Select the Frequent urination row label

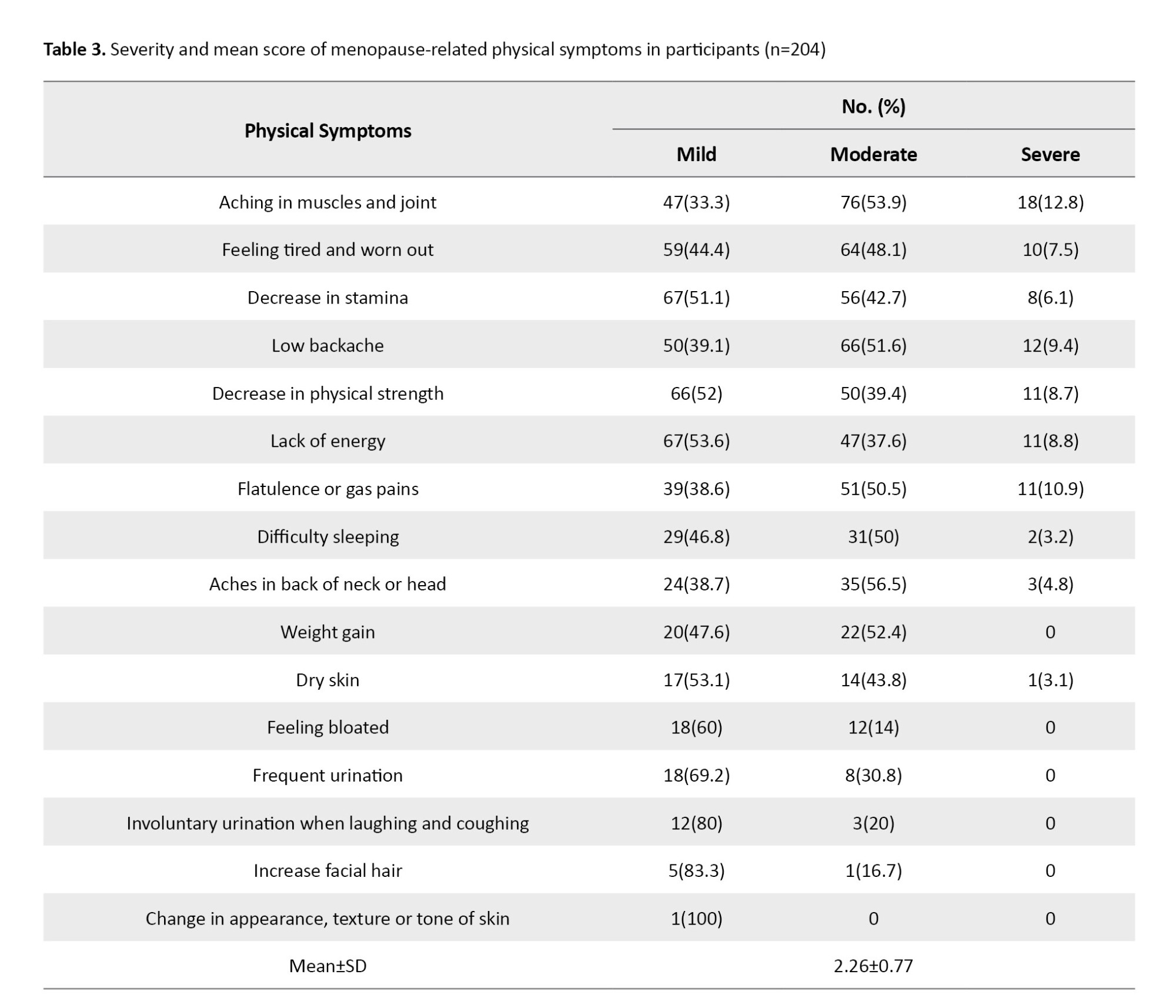point(328,775)
